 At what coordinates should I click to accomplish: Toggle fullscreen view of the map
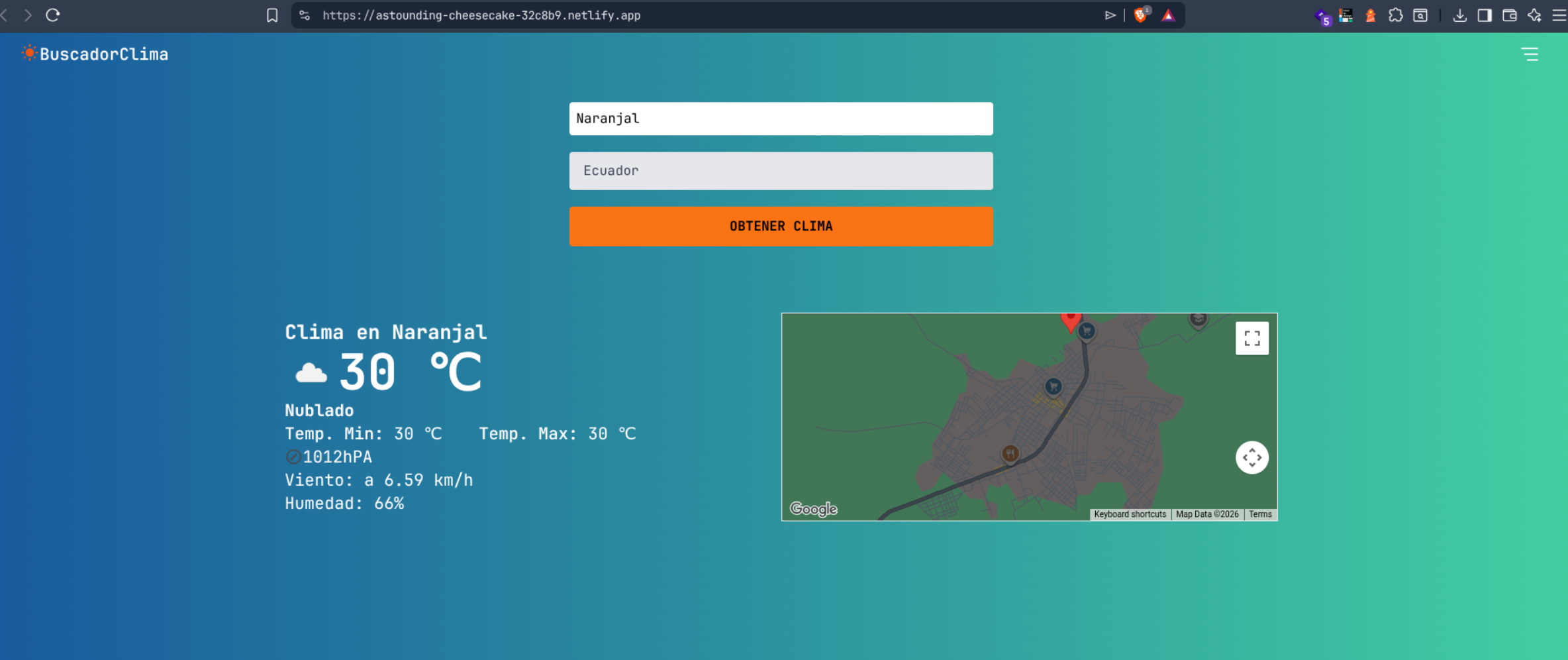coord(1252,339)
